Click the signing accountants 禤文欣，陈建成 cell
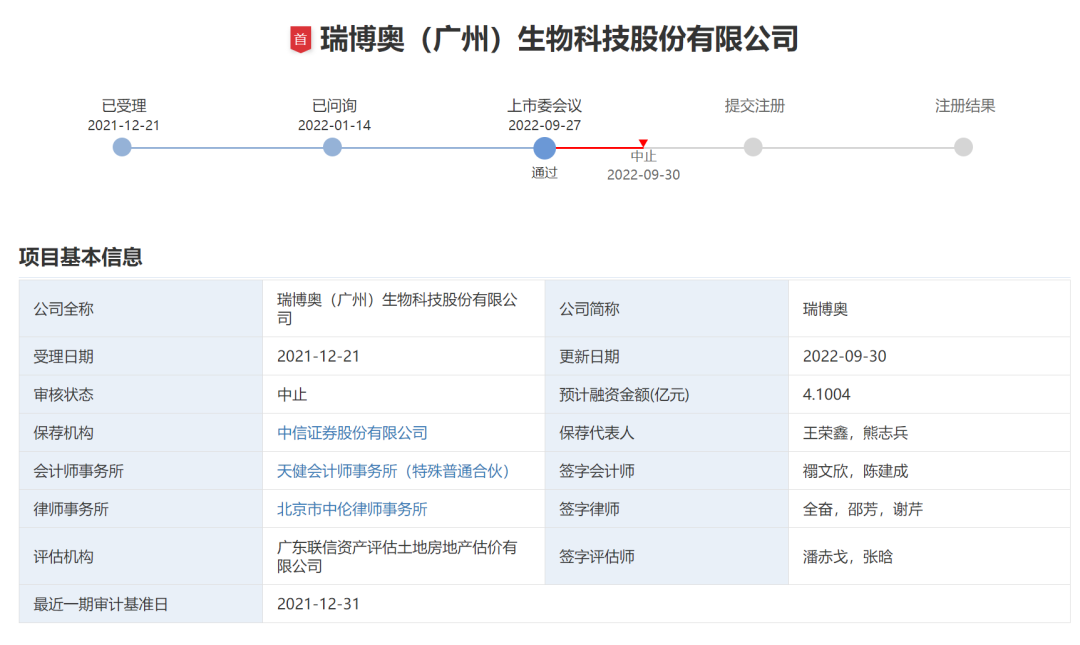The image size is (1080, 645). pos(855,471)
